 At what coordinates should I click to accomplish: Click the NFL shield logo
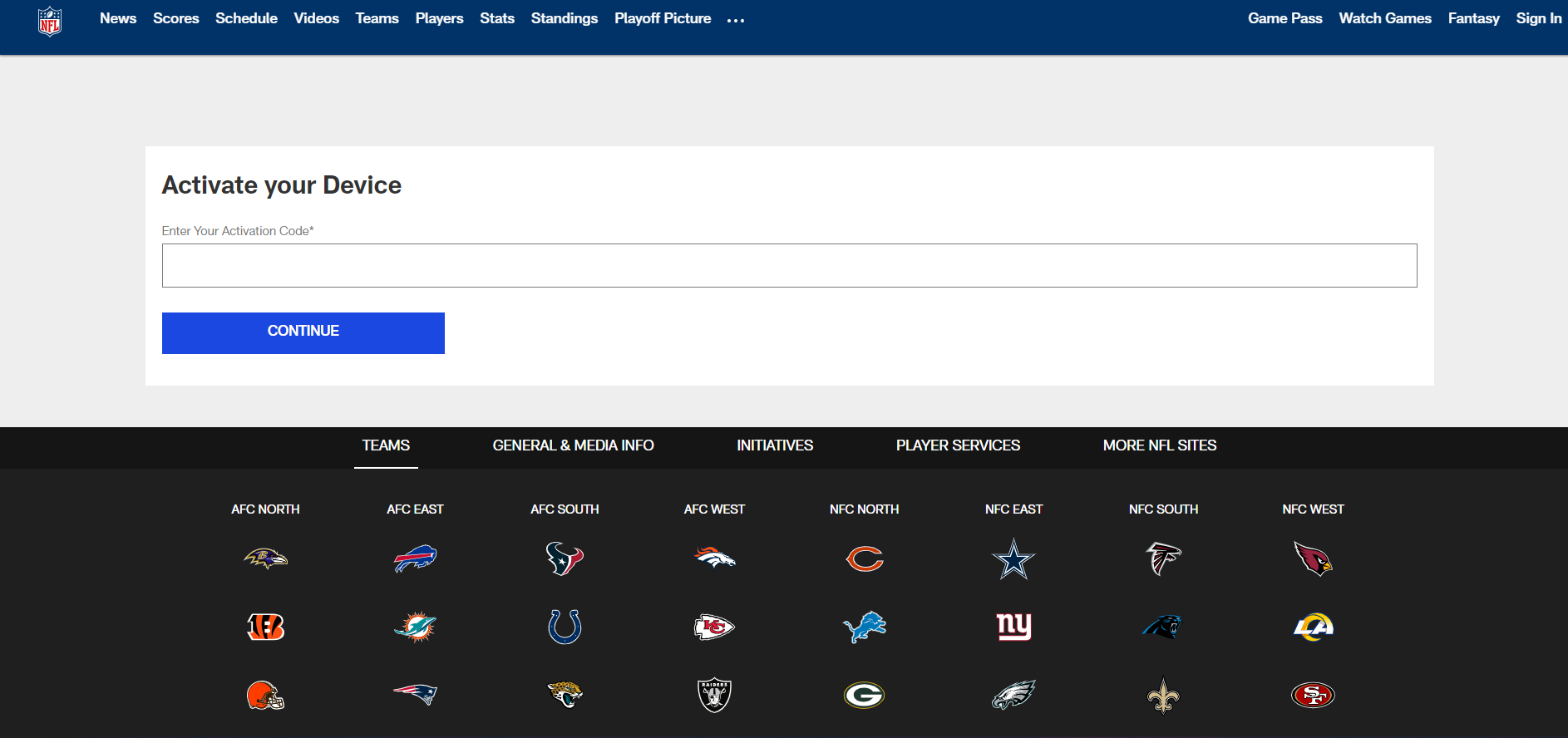point(50,21)
